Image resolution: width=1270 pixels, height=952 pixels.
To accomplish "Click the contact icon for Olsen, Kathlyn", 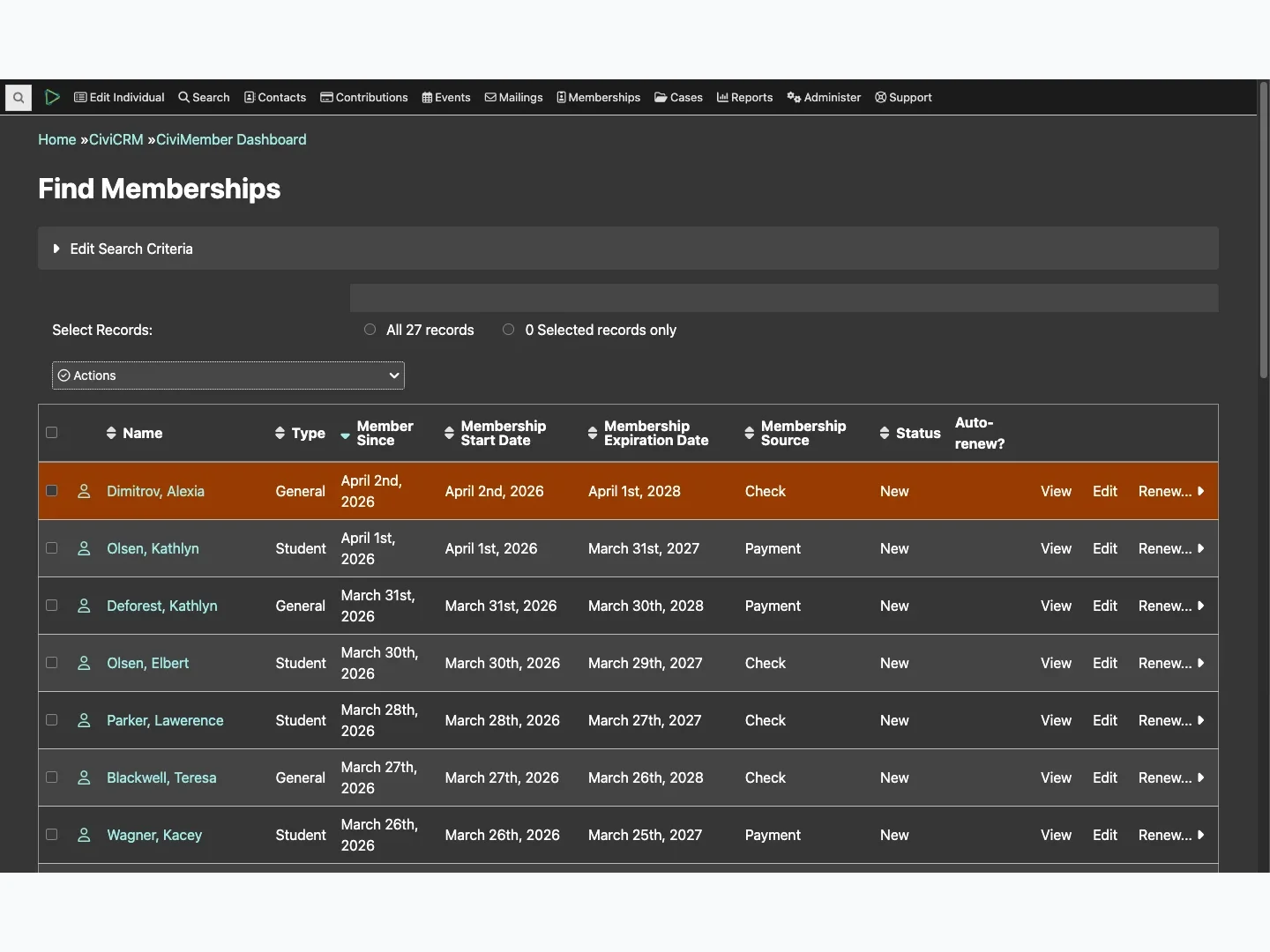I will (x=84, y=548).
